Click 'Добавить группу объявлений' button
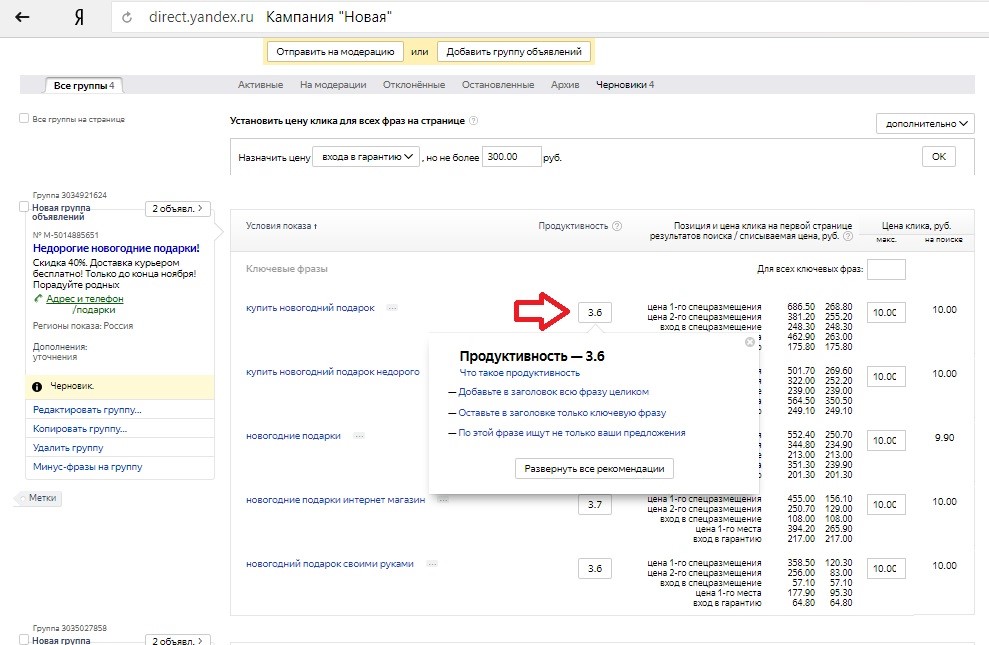 tap(514, 52)
